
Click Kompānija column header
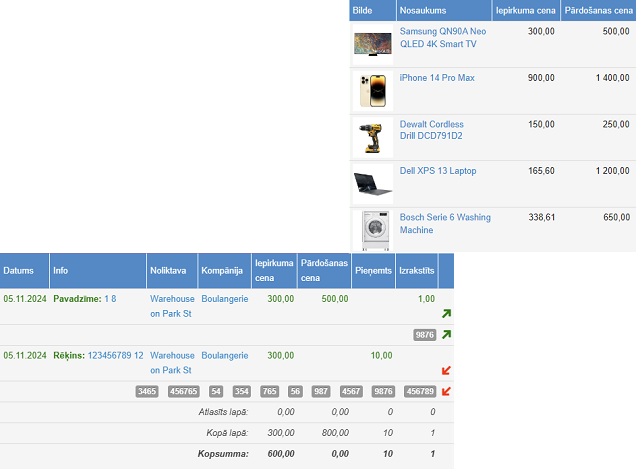(225, 271)
